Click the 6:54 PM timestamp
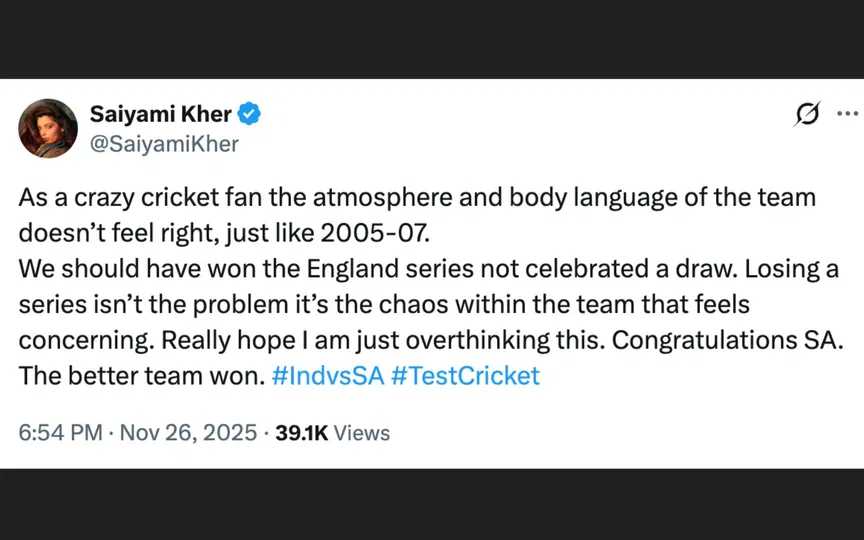 point(60,433)
